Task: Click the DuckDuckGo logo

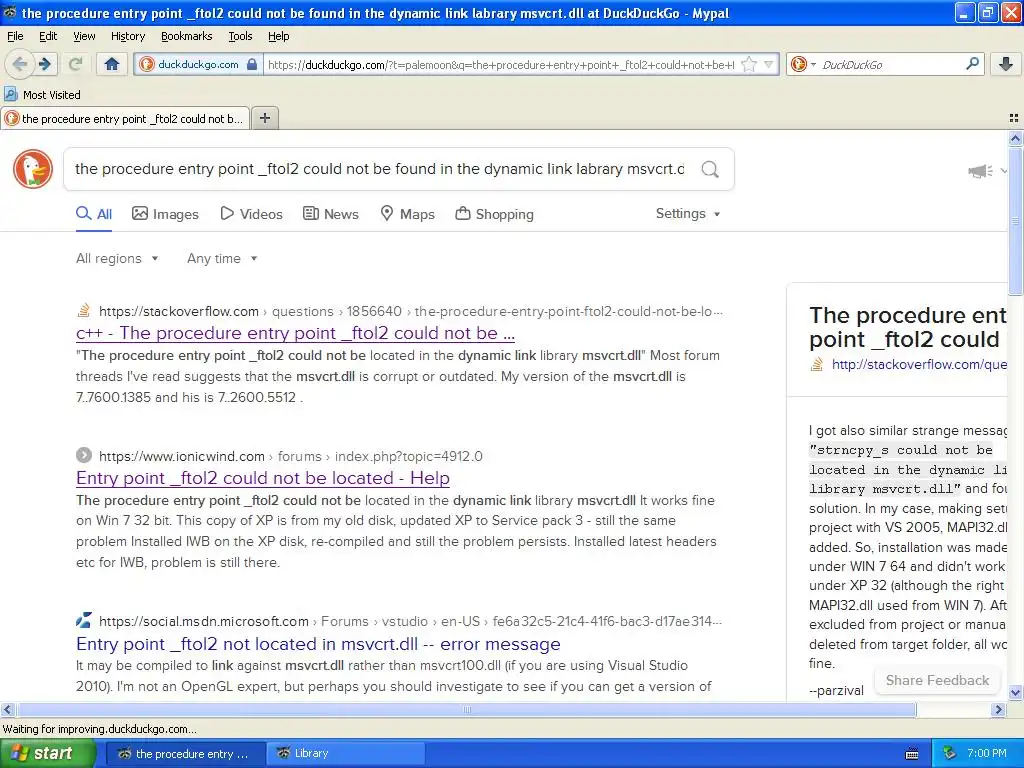Action: (33, 169)
